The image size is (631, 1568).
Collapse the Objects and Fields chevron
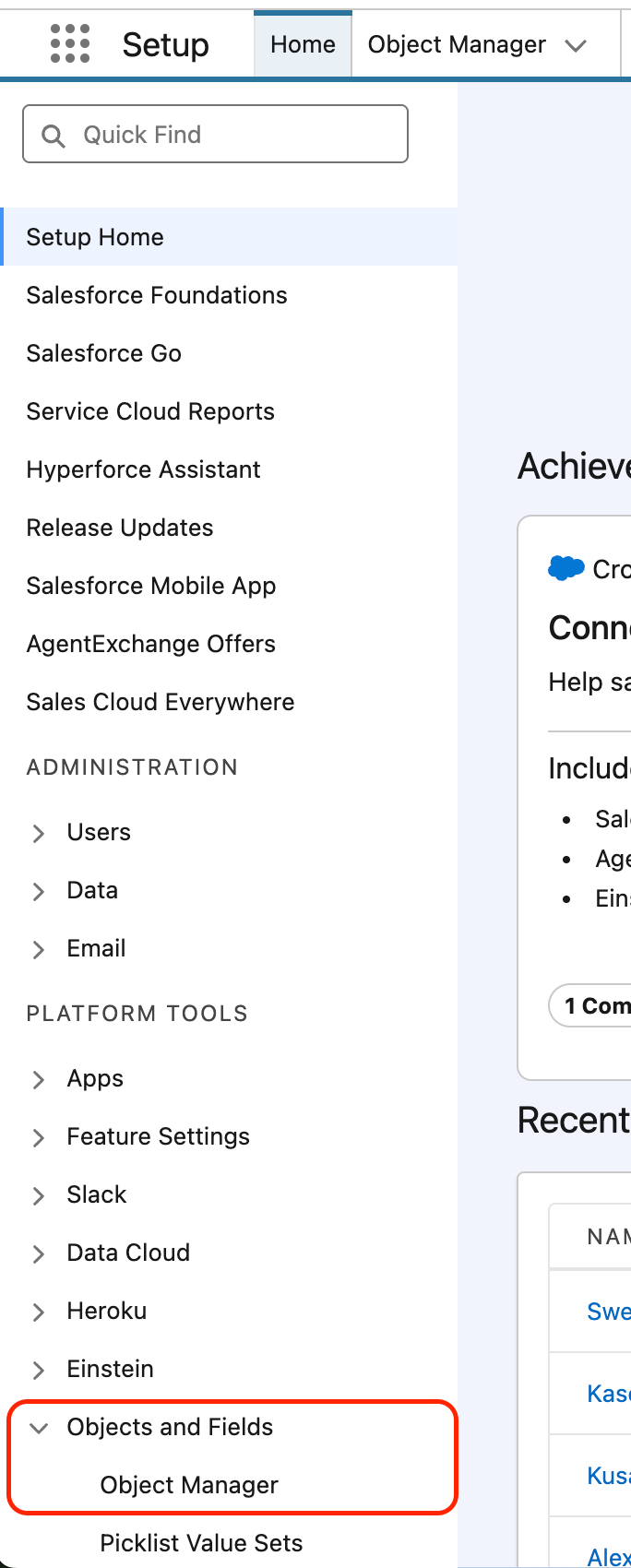39,1428
